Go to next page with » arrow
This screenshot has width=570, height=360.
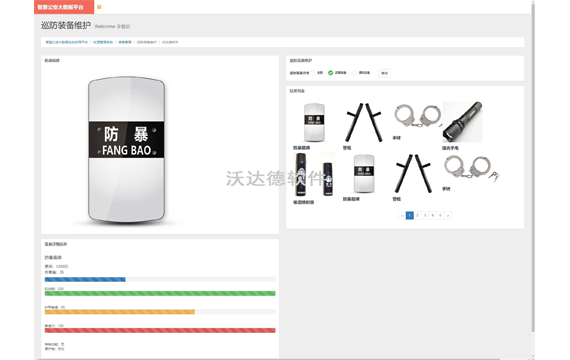448,215
